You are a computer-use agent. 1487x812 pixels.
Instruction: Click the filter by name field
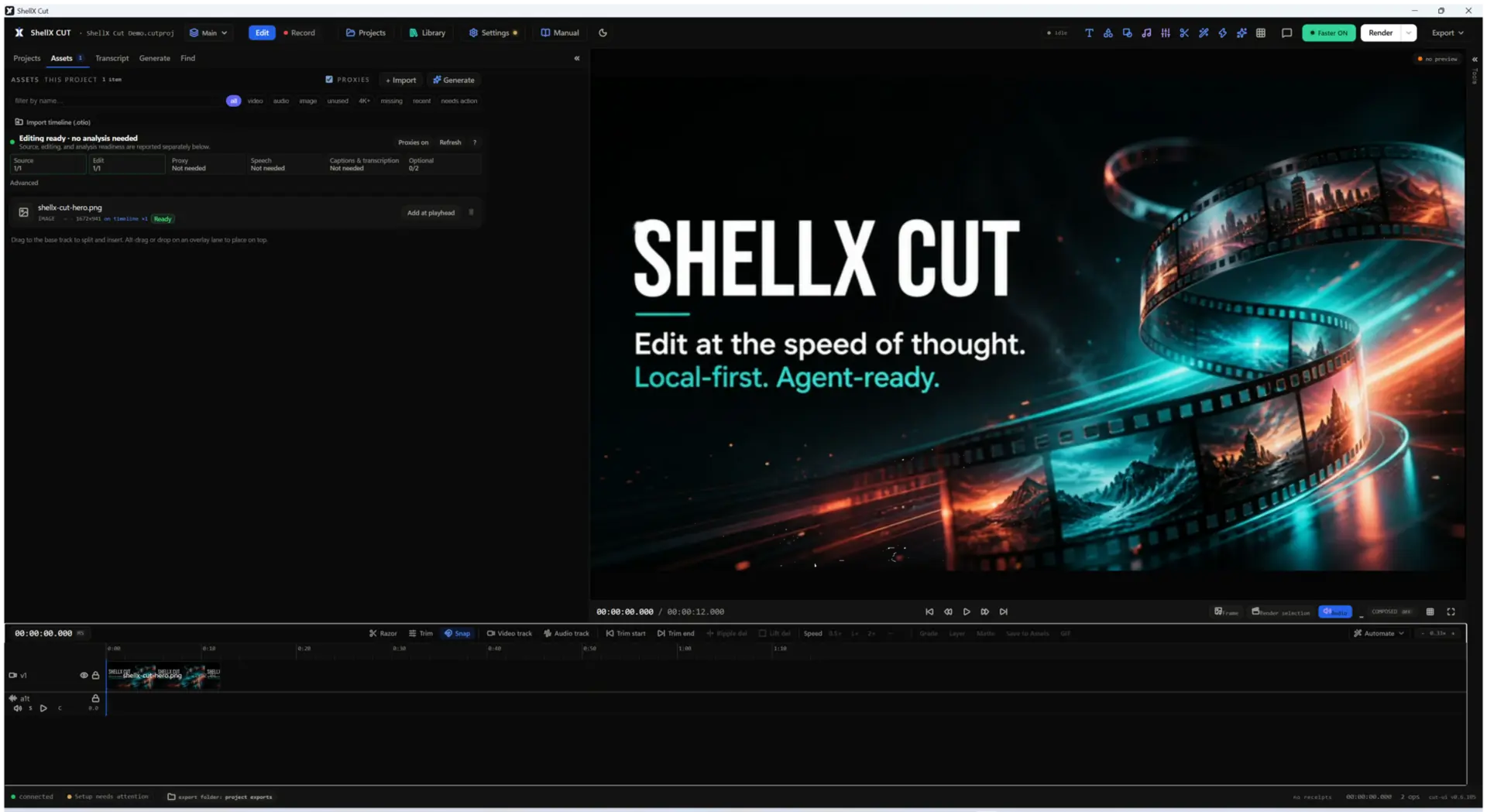coord(116,101)
